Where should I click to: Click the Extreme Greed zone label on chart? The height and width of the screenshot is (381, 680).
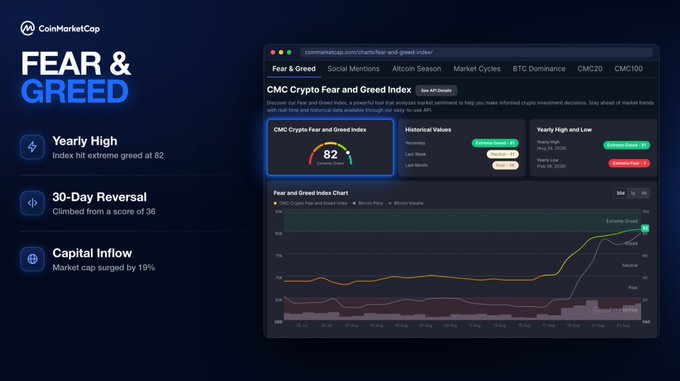(x=621, y=221)
